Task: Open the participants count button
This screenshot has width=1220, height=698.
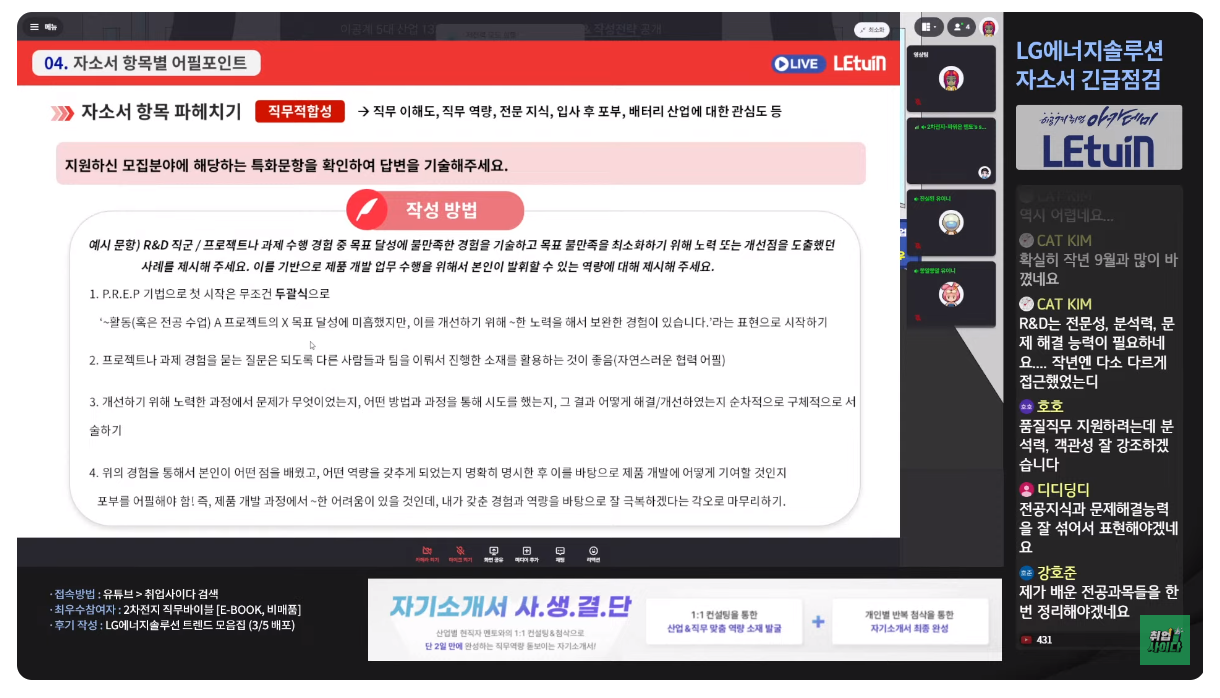Action: point(961,27)
